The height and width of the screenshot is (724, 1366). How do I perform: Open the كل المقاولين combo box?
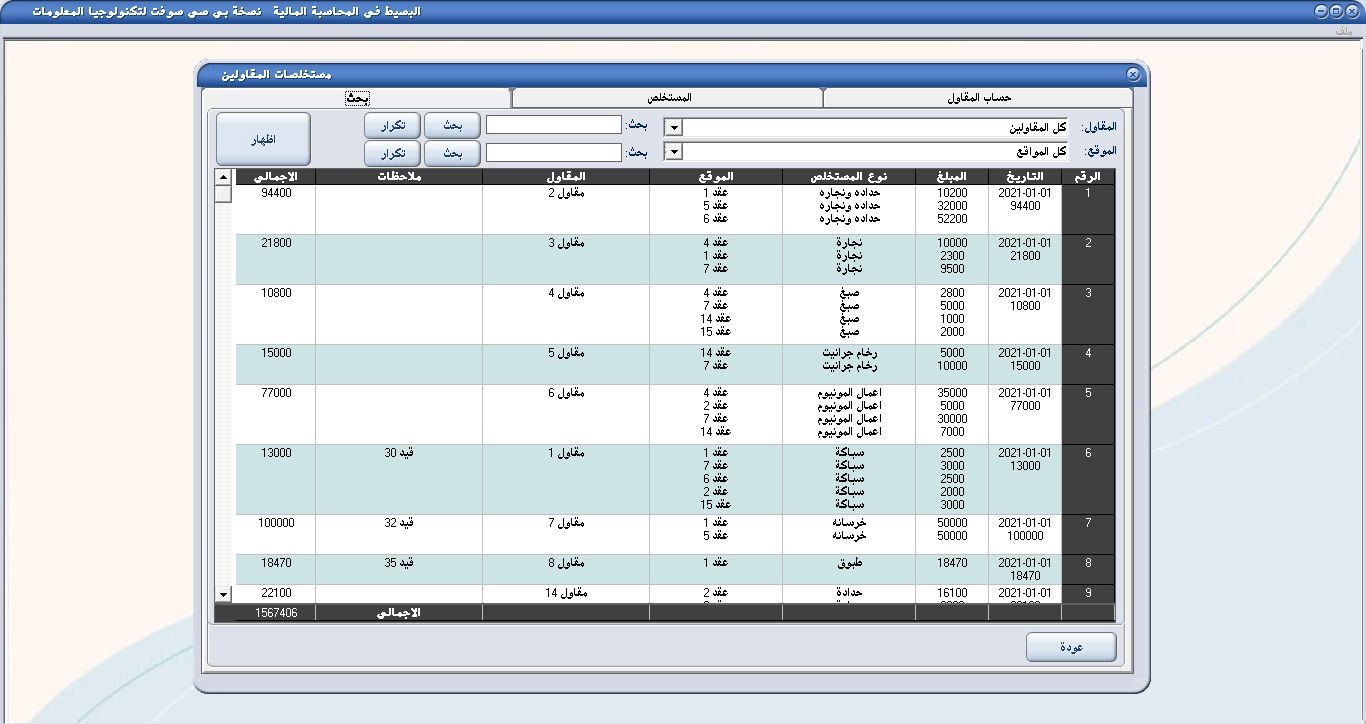tap(876, 128)
